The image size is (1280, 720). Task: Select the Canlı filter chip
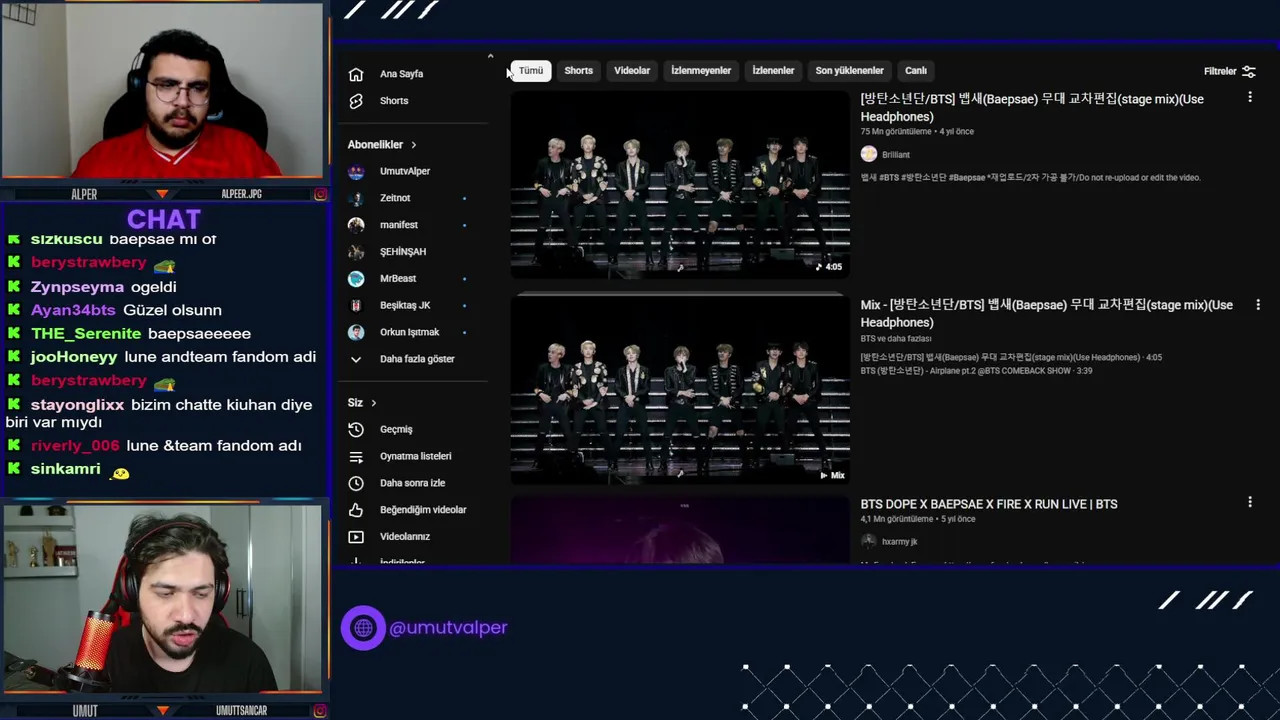click(916, 71)
